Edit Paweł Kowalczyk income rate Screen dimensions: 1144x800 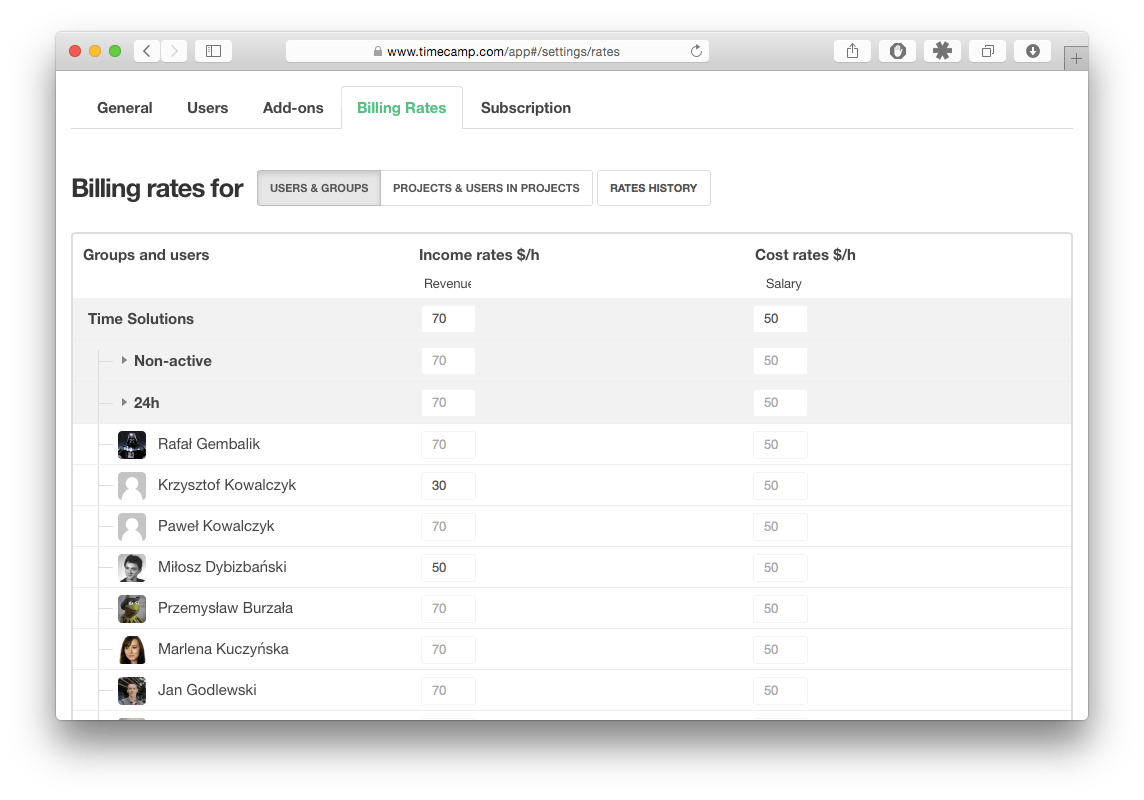448,527
